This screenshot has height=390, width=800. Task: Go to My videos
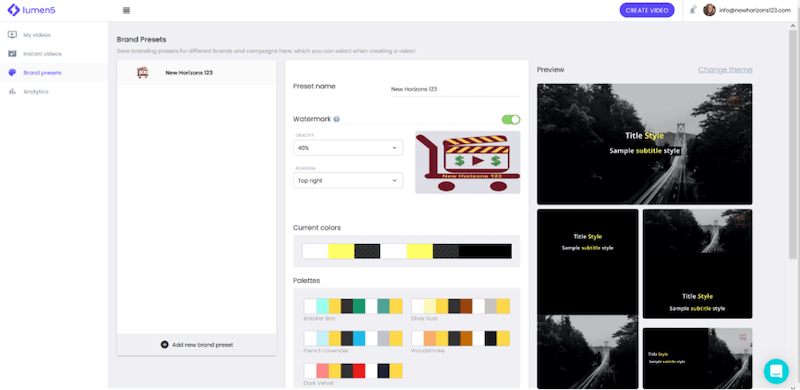[37, 35]
